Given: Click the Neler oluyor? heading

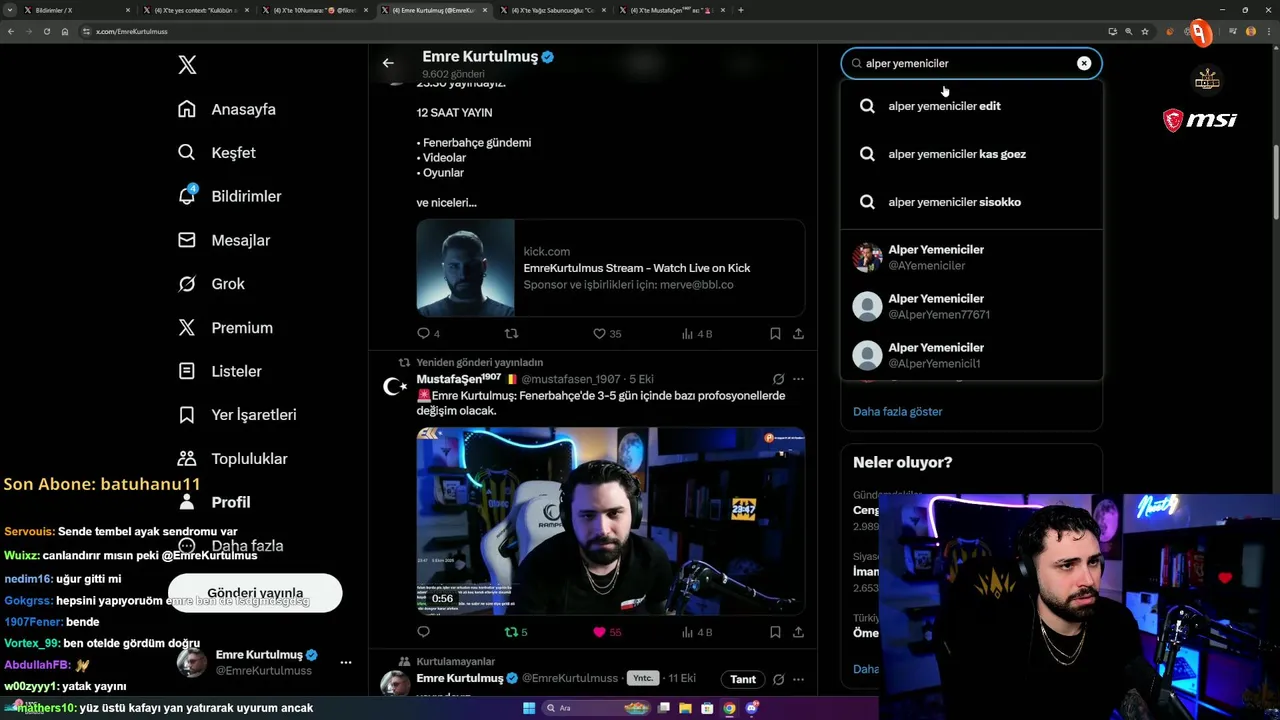Looking at the screenshot, I should tap(902, 462).
